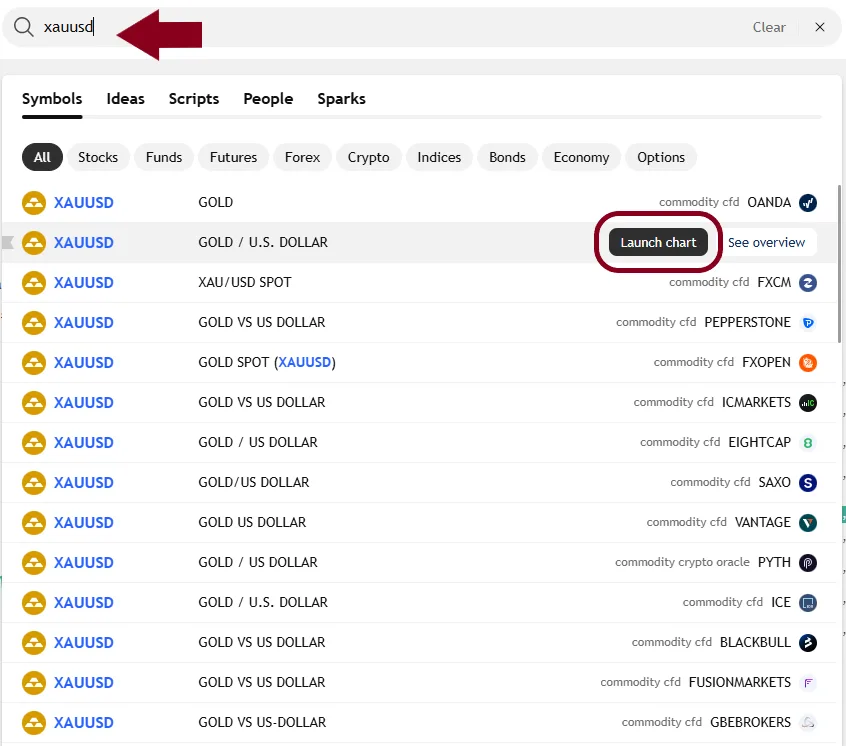Viewport: 846px width, 746px height.
Task: Filter results by Forex
Action: pyautogui.click(x=302, y=157)
